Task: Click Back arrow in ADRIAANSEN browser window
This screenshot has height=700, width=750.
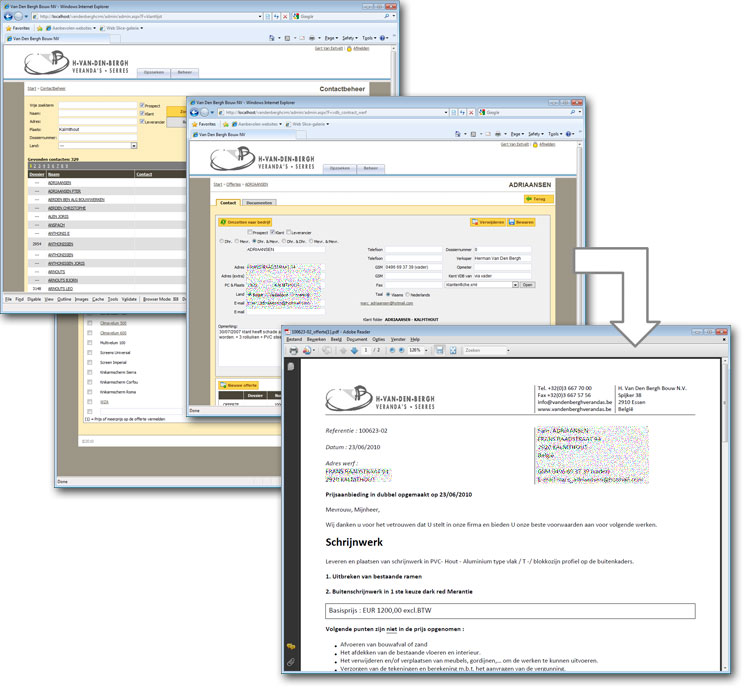Action: (194, 112)
